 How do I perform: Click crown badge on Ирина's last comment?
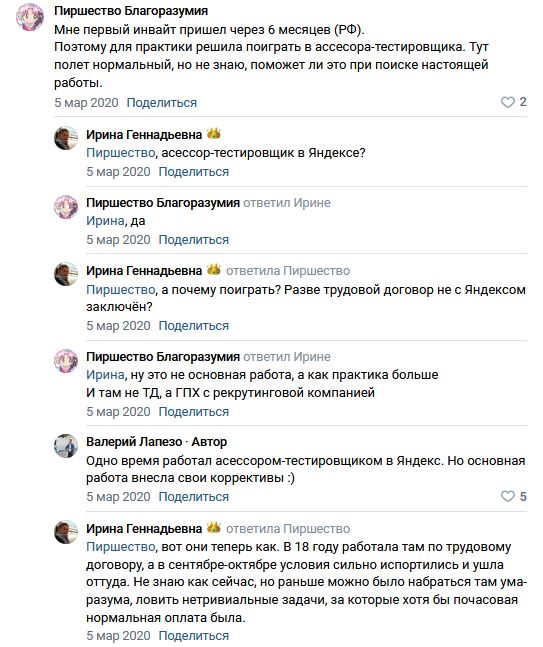(213, 527)
